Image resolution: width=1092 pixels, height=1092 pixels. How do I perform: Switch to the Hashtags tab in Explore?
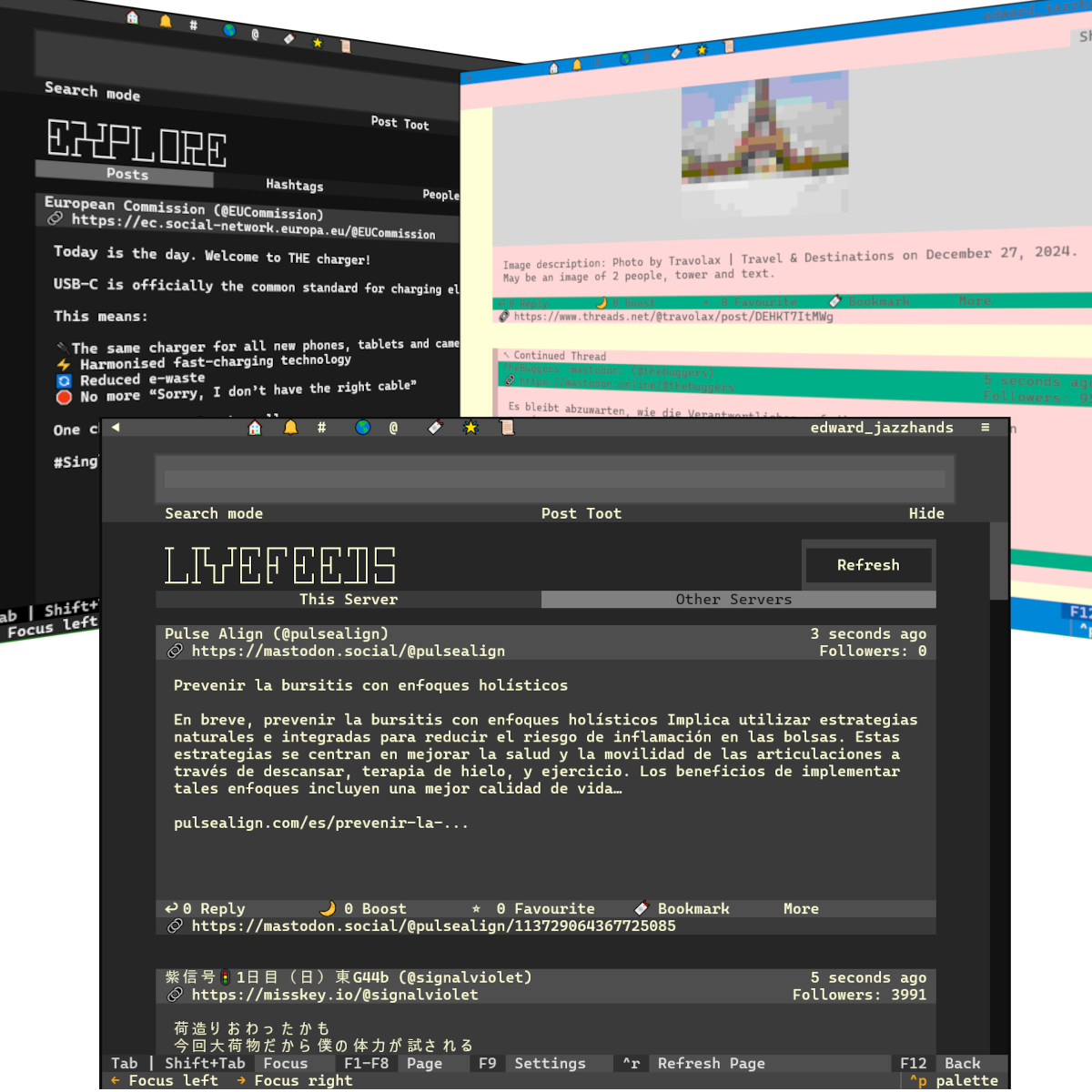(294, 186)
